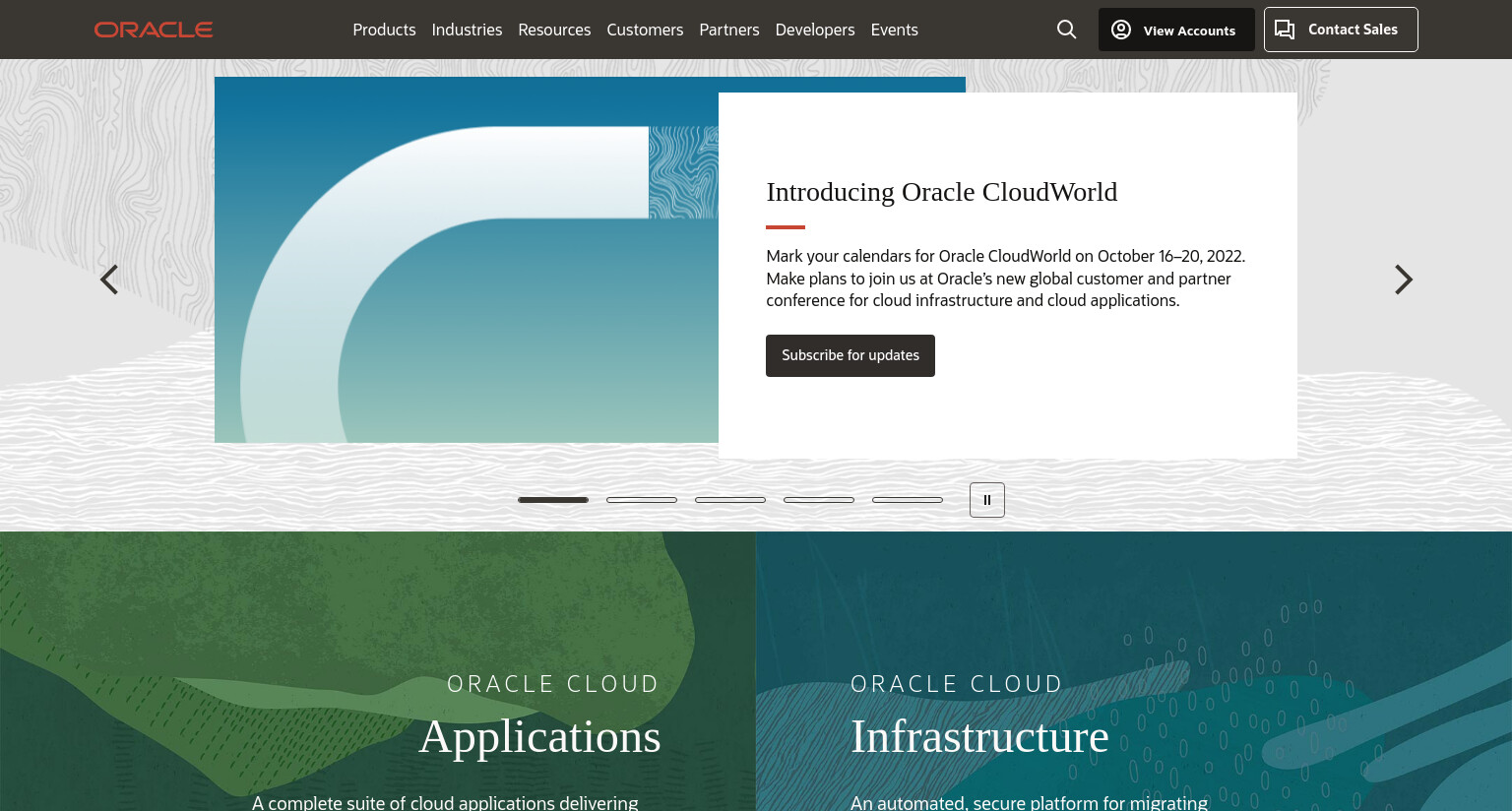This screenshot has height=811, width=1512.
Task: Click Contact Sales button
Action: pos(1341,30)
